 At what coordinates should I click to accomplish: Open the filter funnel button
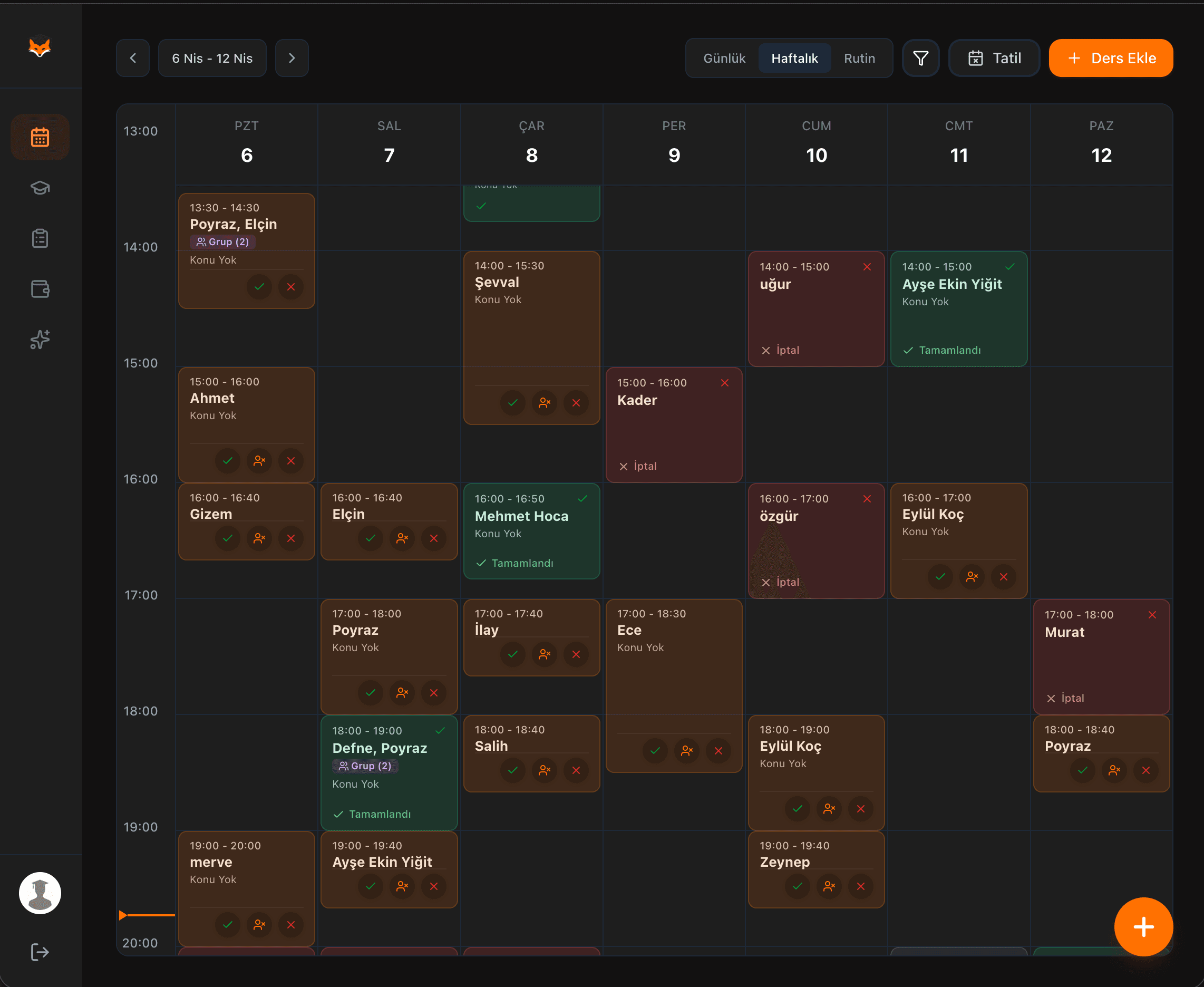point(920,58)
